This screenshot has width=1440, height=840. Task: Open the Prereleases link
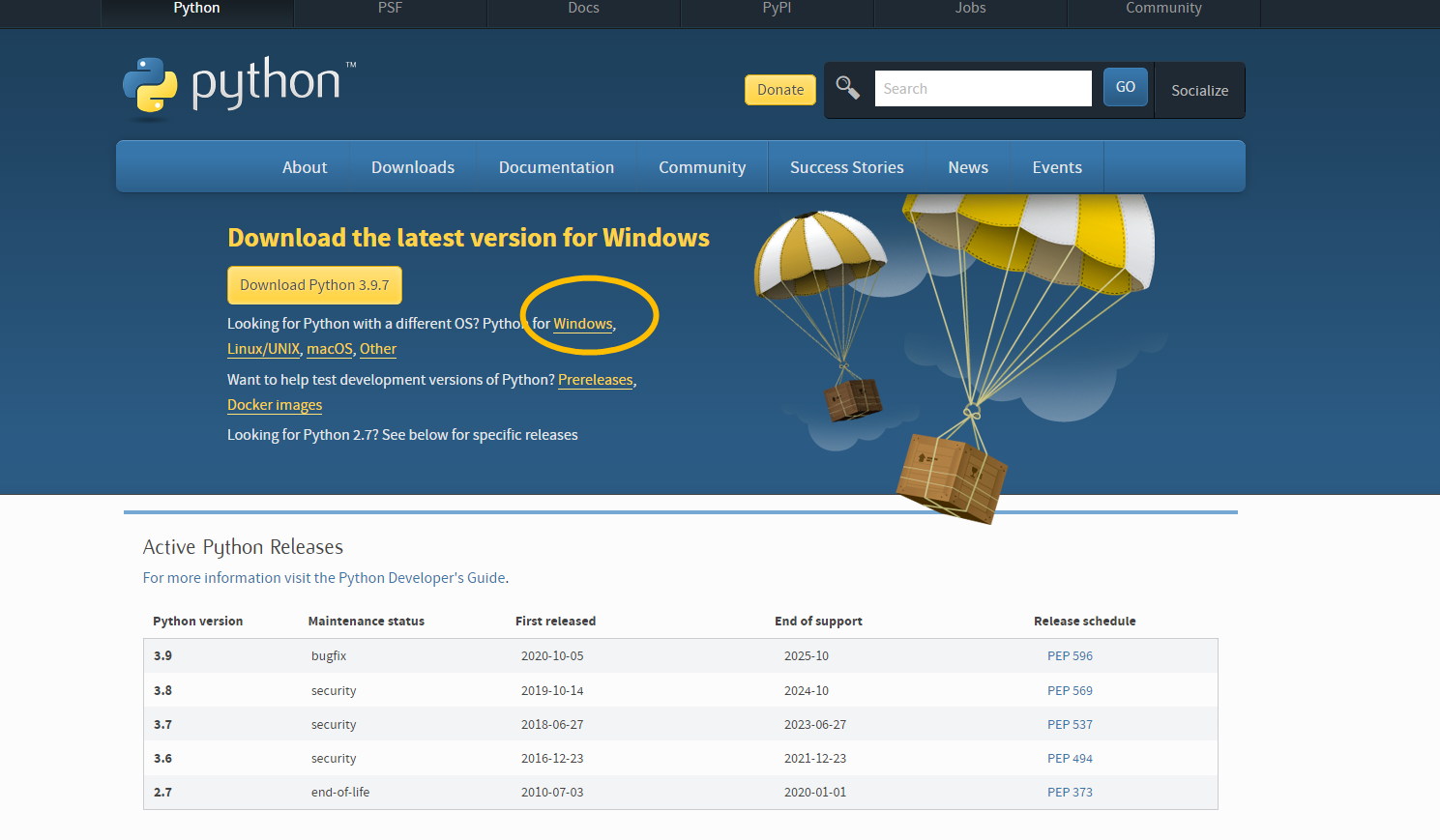tap(596, 380)
